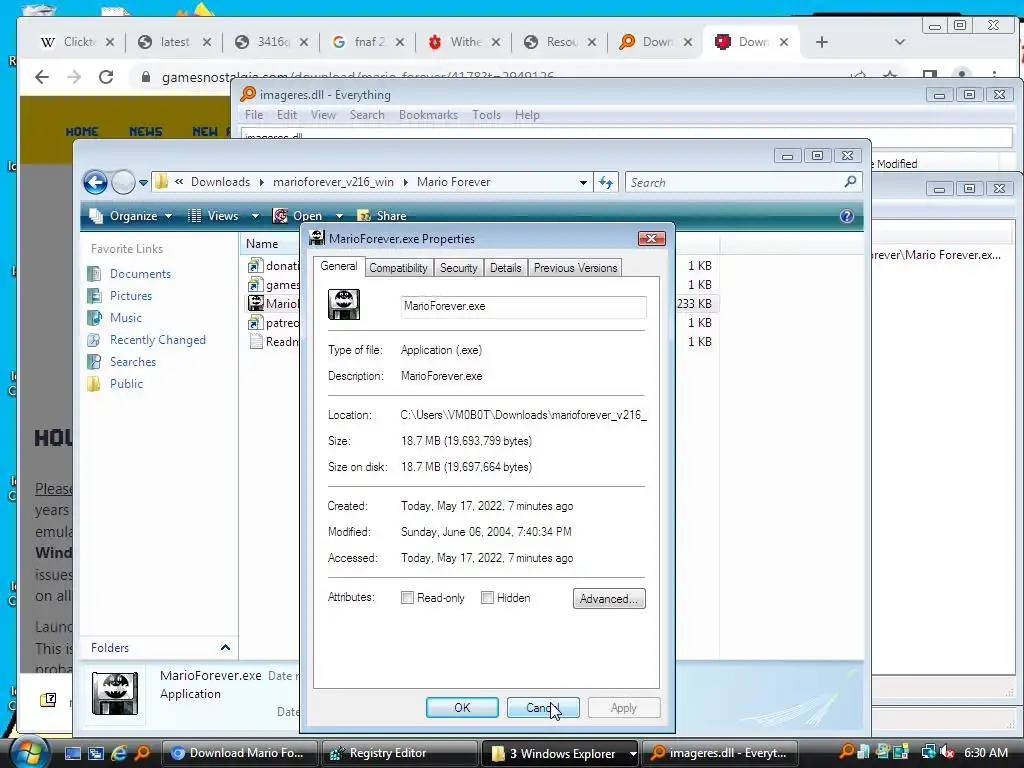Open the View menu in Everything
The height and width of the screenshot is (768, 1024).
(x=323, y=115)
